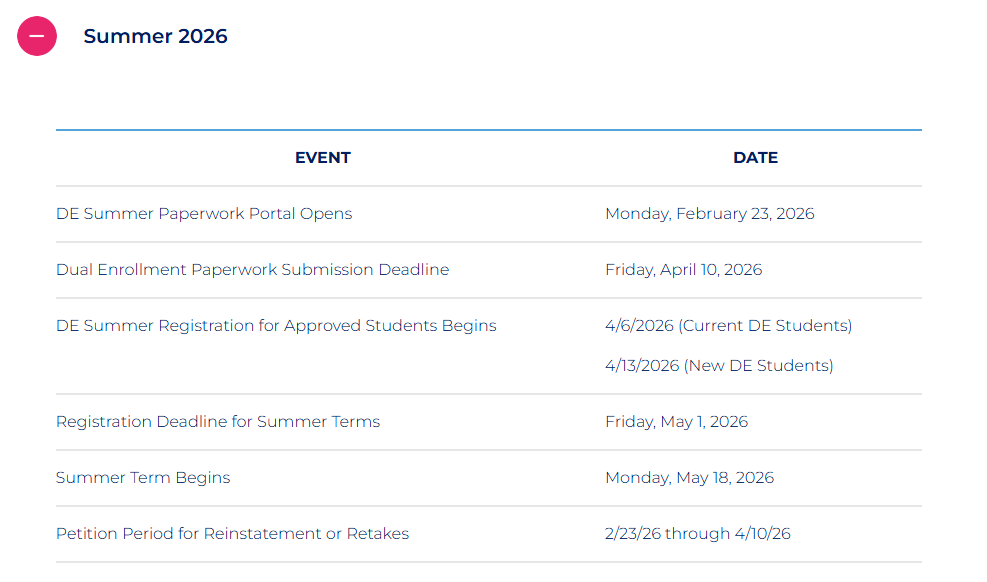The width and height of the screenshot is (987, 582).
Task: Click the Summer 2026 heading
Action: click(155, 37)
